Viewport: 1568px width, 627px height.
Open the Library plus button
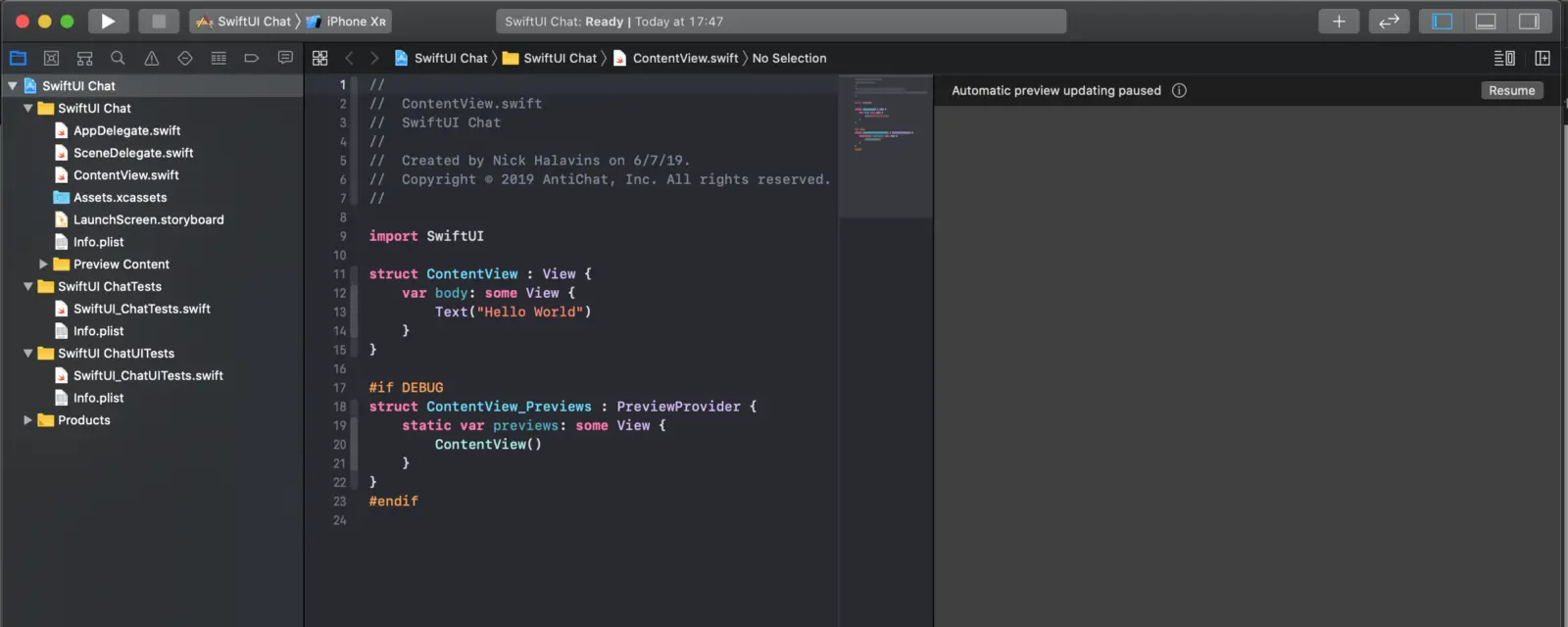pyautogui.click(x=1339, y=21)
